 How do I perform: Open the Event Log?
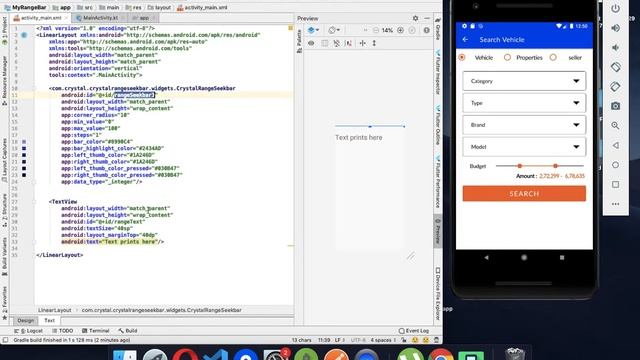click(414, 331)
